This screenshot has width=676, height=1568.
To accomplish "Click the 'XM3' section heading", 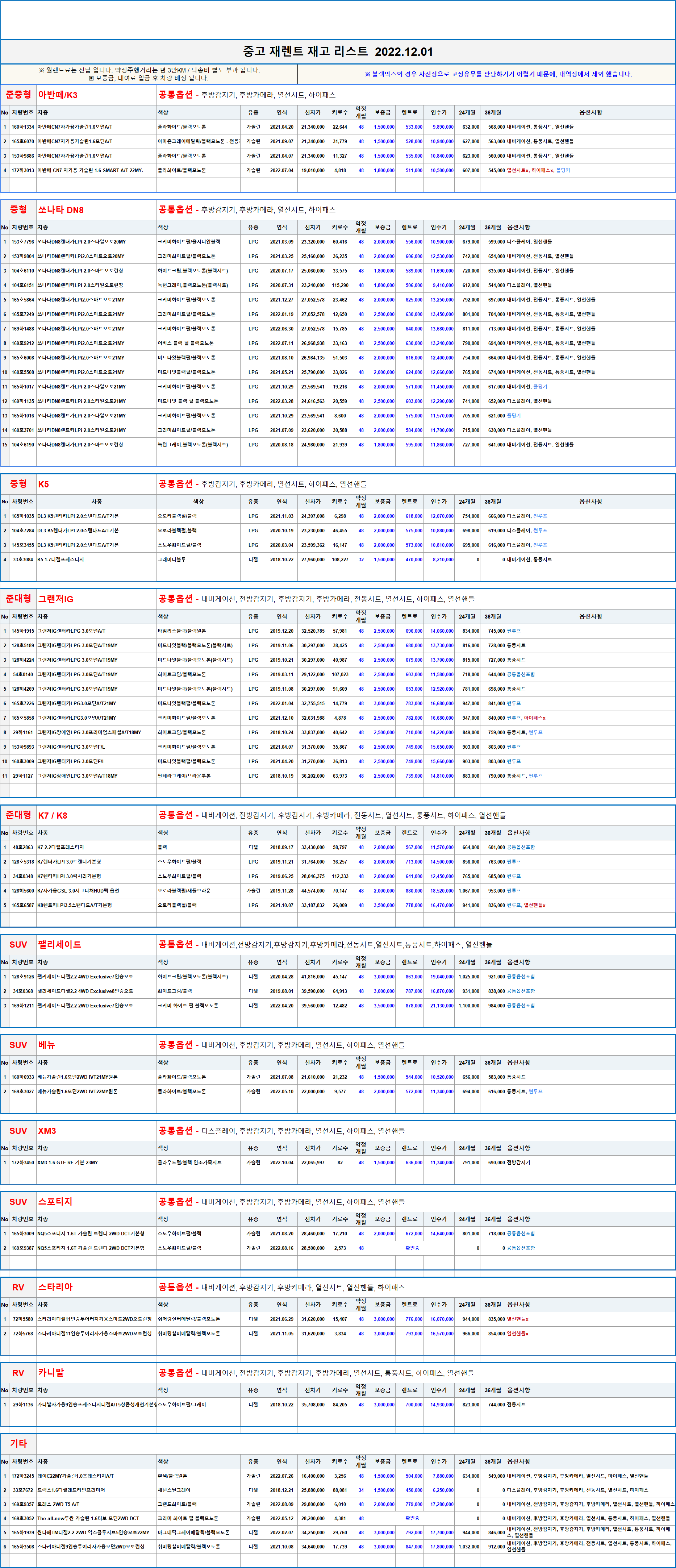I will pos(47,1131).
